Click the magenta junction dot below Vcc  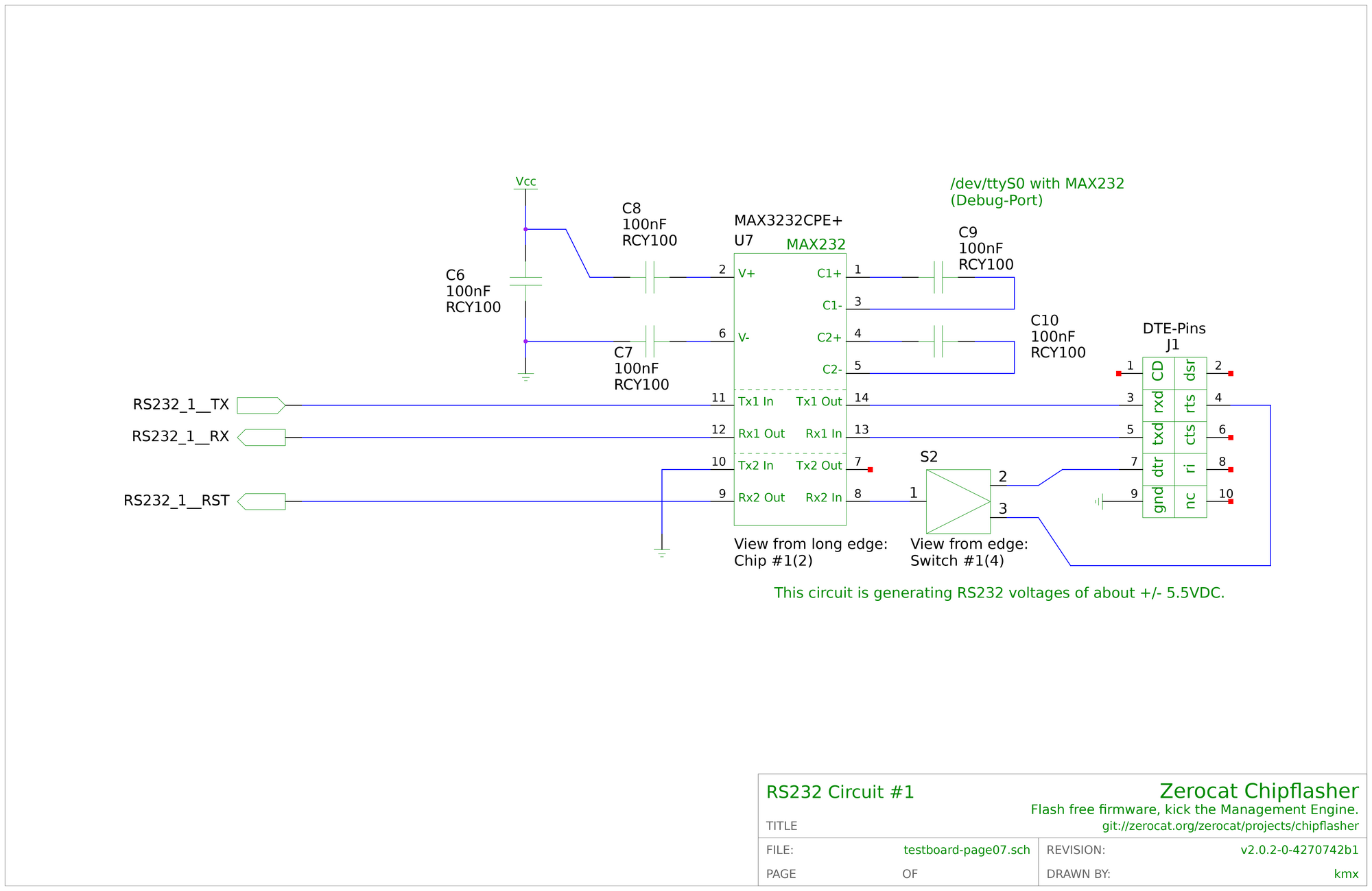(525, 229)
